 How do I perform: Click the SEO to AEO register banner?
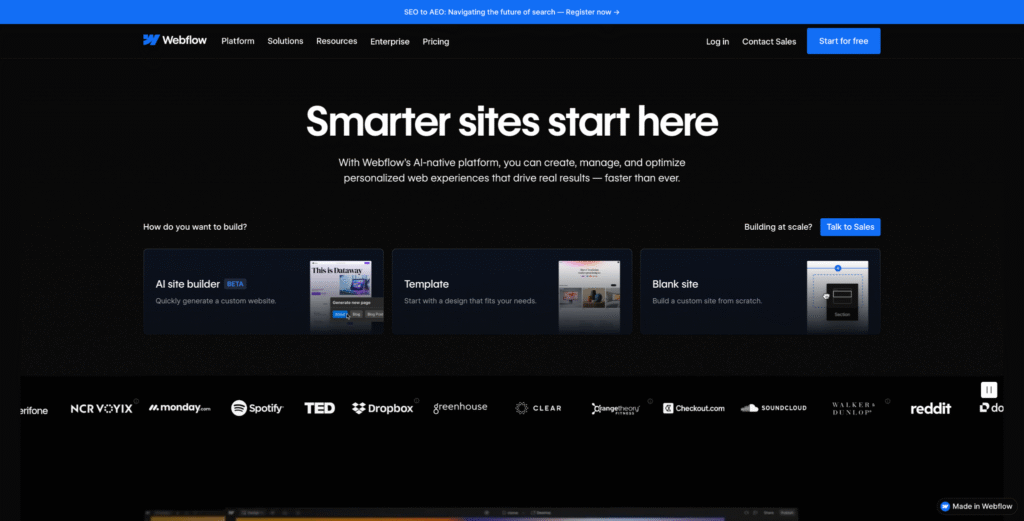coord(512,12)
